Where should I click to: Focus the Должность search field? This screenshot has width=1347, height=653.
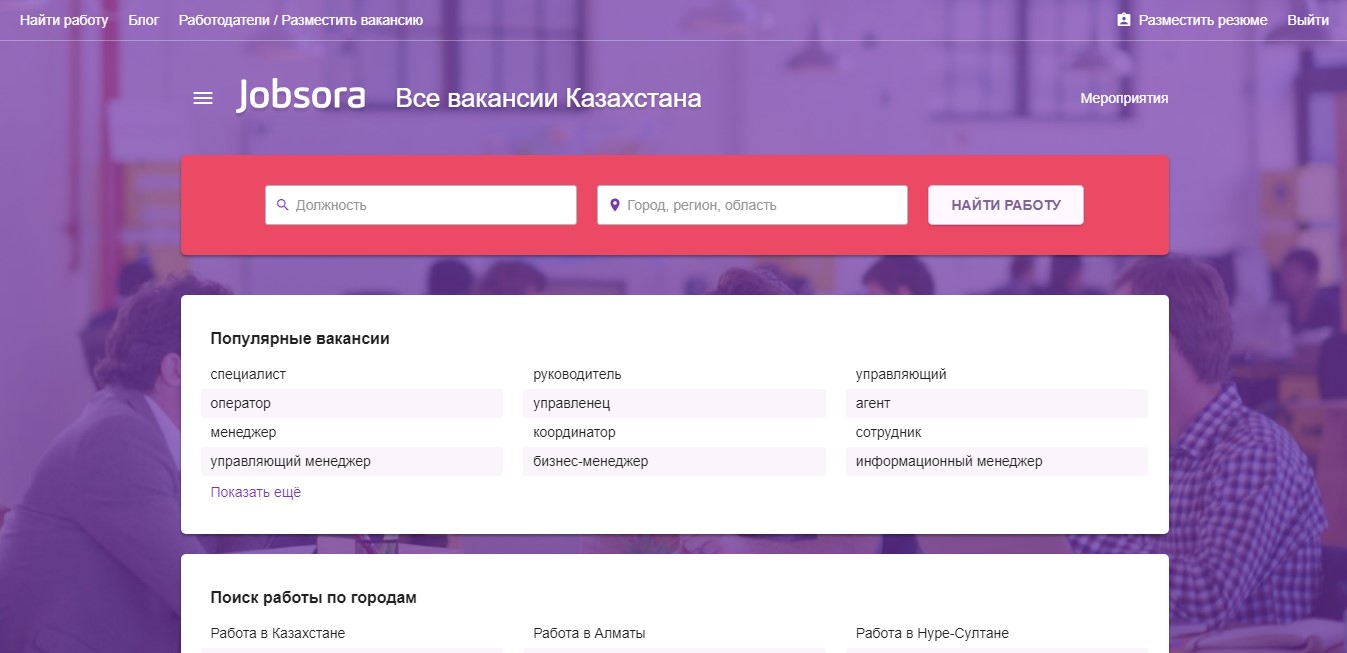pos(421,205)
